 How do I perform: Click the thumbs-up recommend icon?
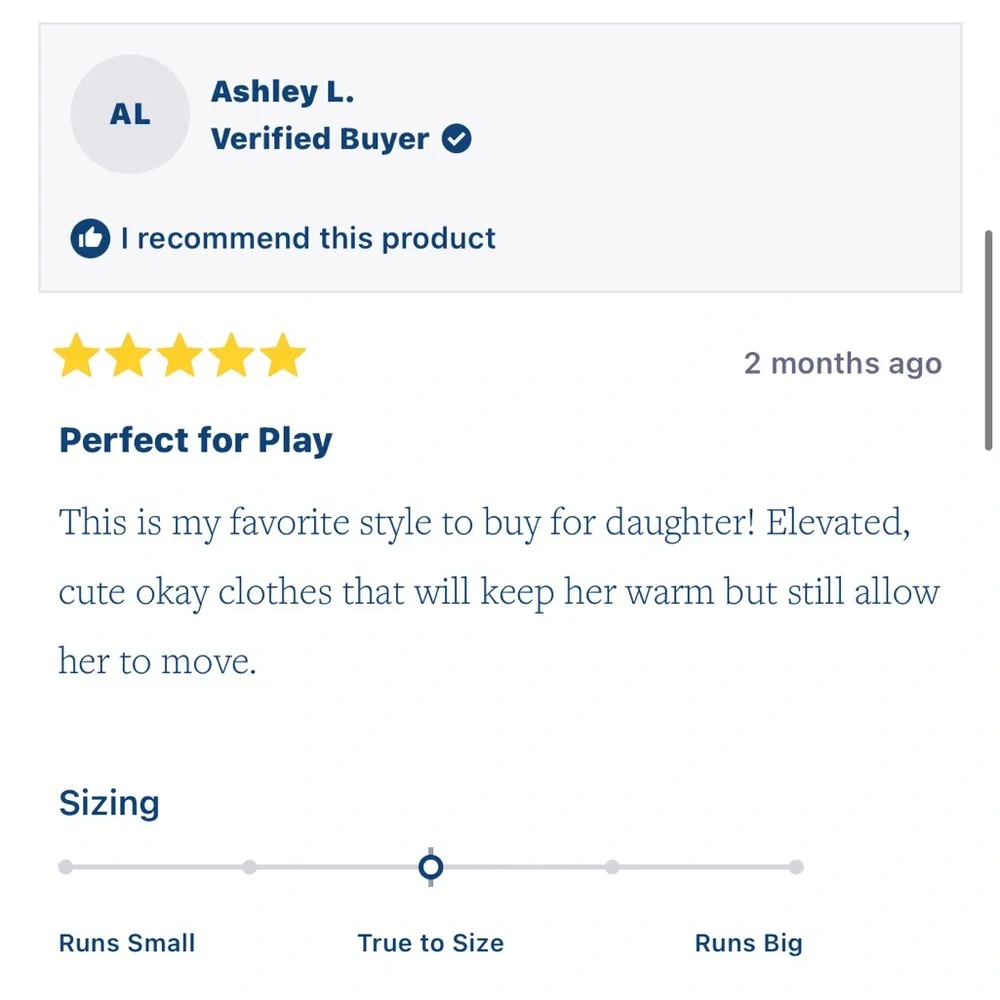pyautogui.click(x=90, y=239)
